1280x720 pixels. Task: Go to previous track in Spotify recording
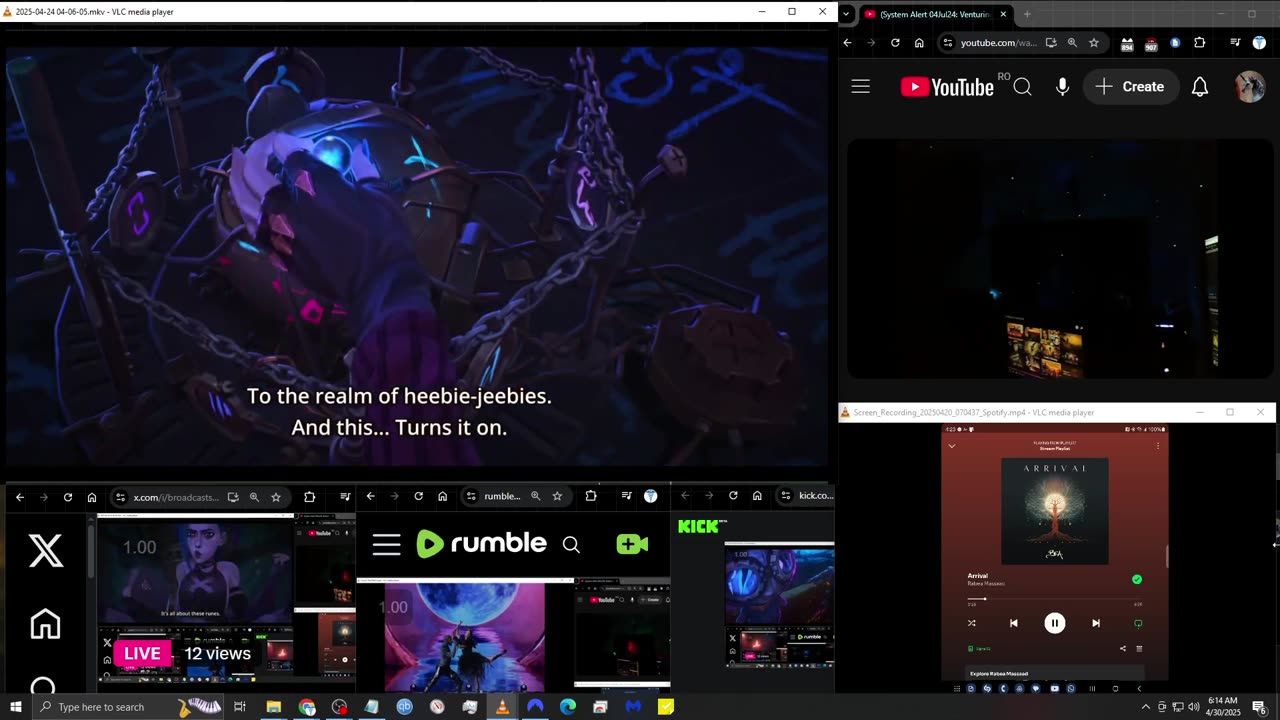[x=1013, y=623]
